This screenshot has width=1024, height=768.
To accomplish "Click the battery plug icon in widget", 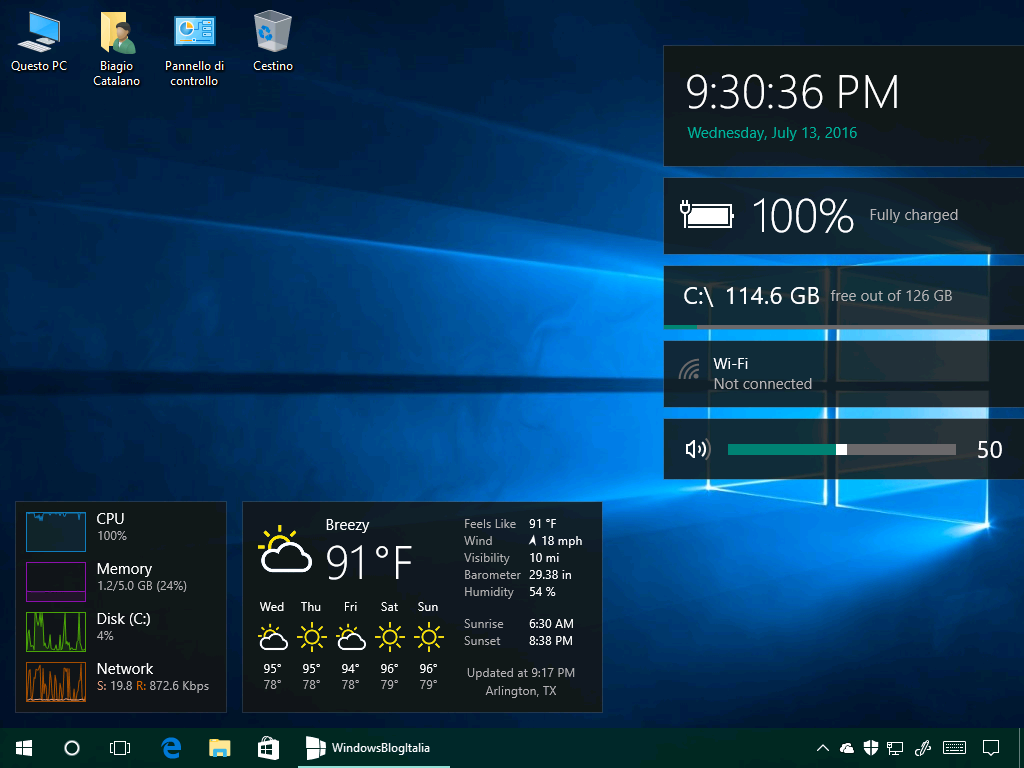I will (x=707, y=215).
